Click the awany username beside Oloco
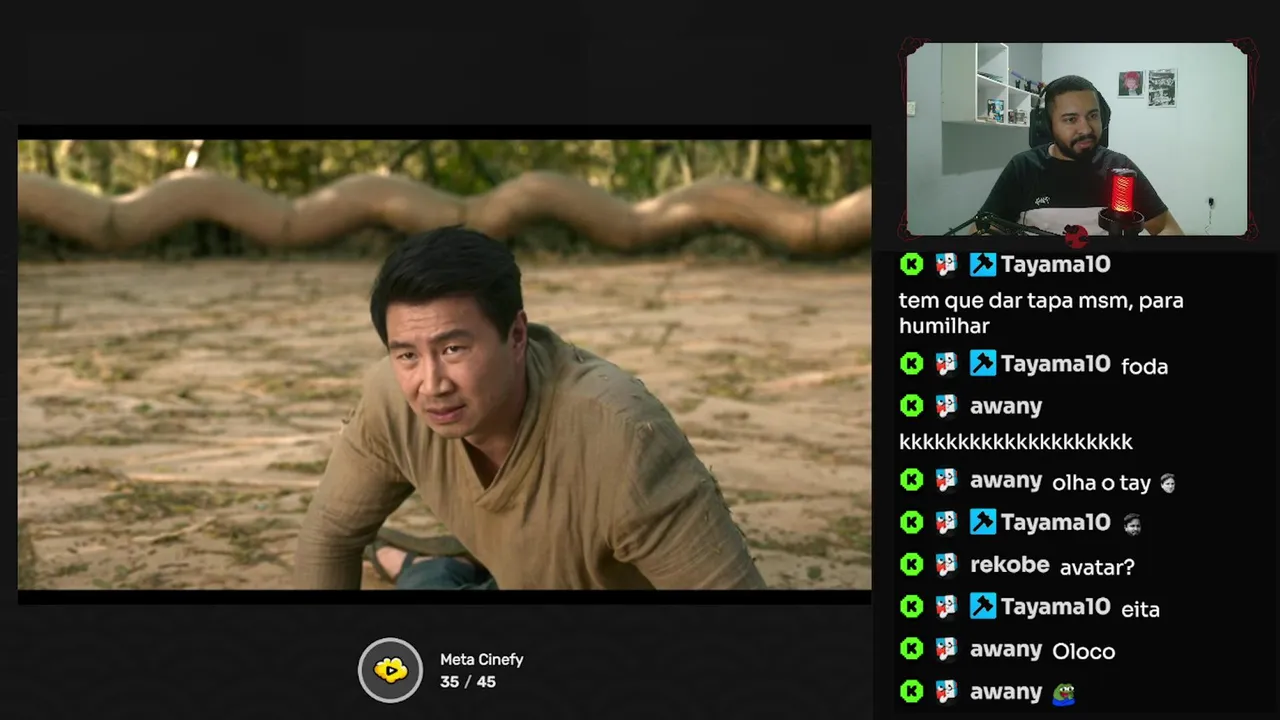 pos(1006,650)
